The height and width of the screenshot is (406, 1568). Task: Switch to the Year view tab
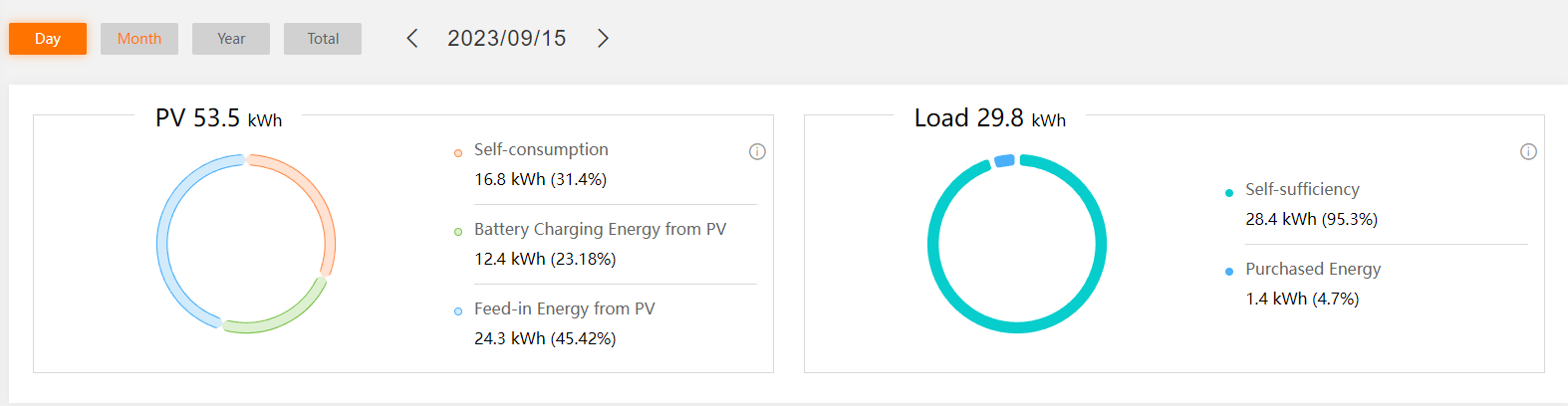point(231,39)
